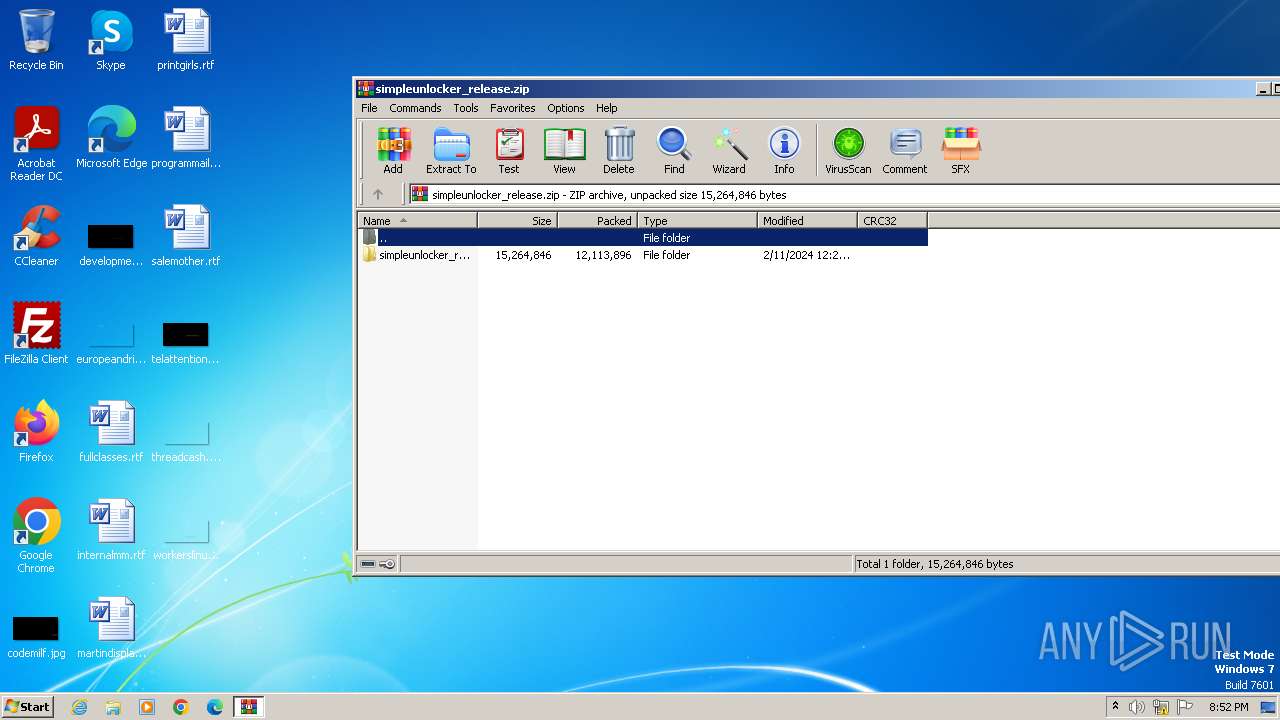1280x720 pixels.
Task: Open Recycle Bin on the desktop
Action: [36, 40]
